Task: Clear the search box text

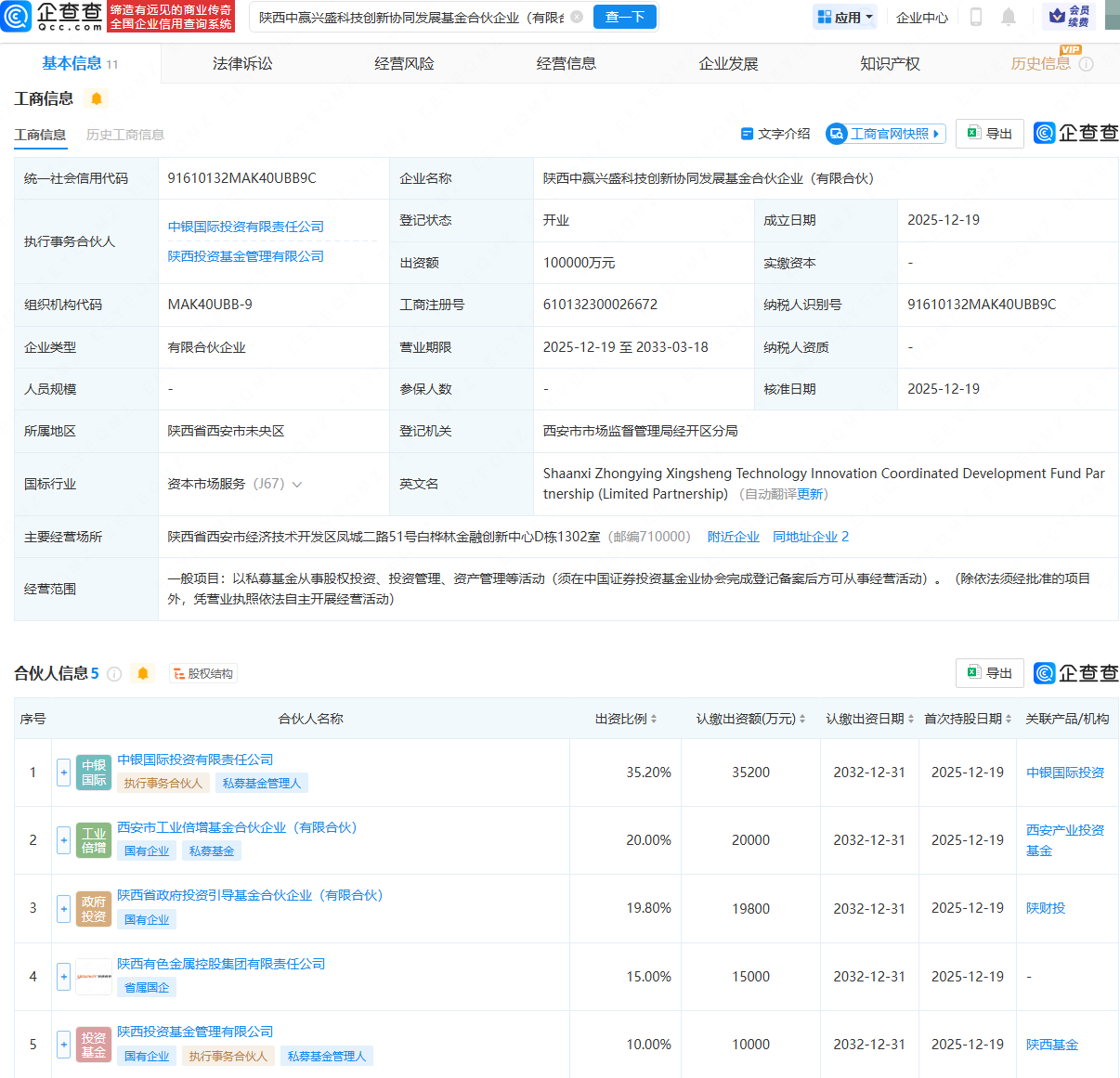Action: [x=577, y=17]
